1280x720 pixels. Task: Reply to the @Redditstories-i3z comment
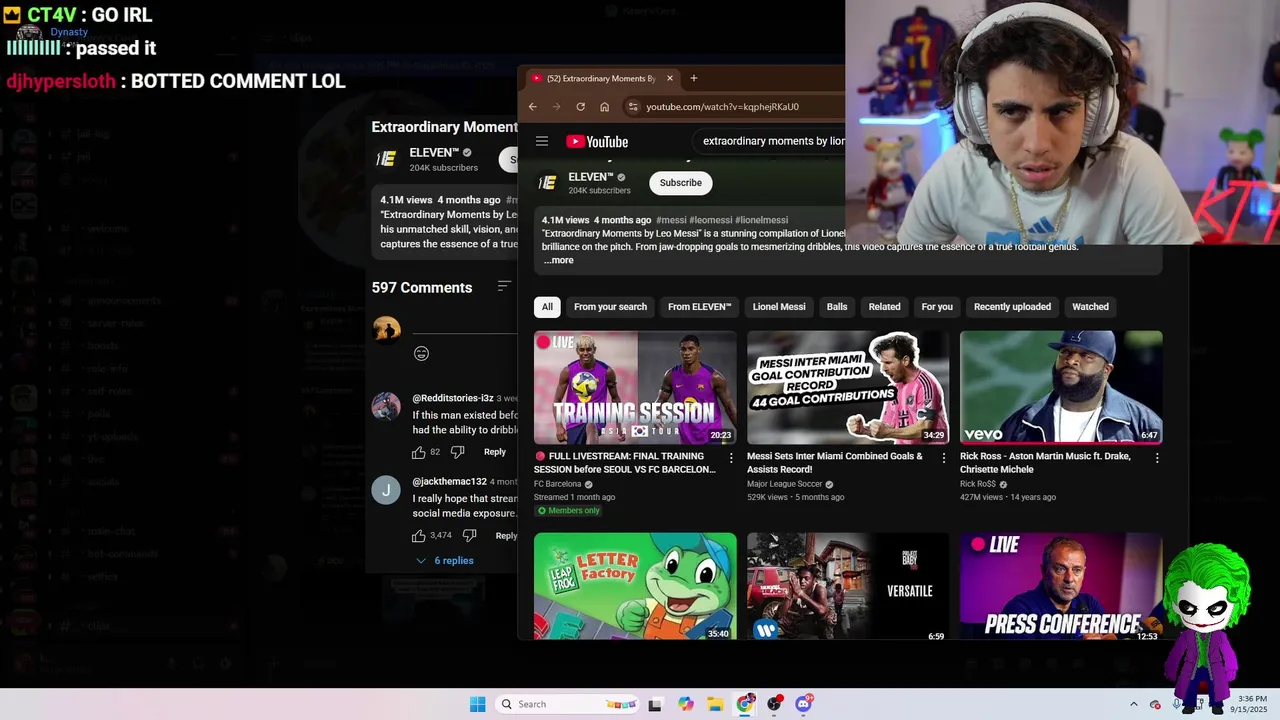[x=495, y=452]
